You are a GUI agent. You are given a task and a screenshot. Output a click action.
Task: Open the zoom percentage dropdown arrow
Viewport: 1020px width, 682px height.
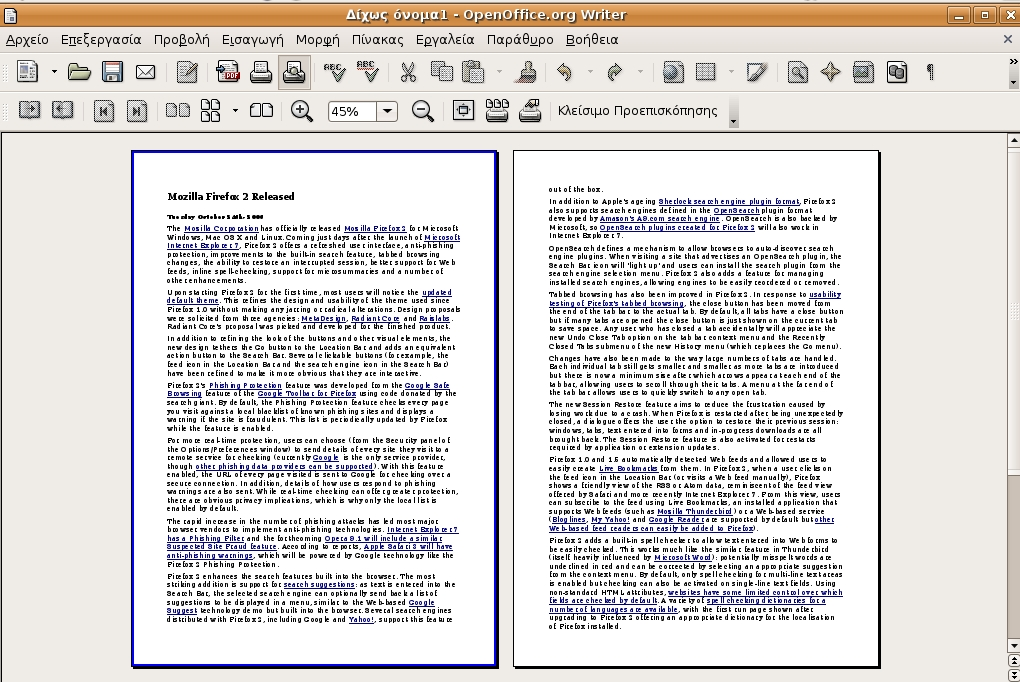point(387,111)
